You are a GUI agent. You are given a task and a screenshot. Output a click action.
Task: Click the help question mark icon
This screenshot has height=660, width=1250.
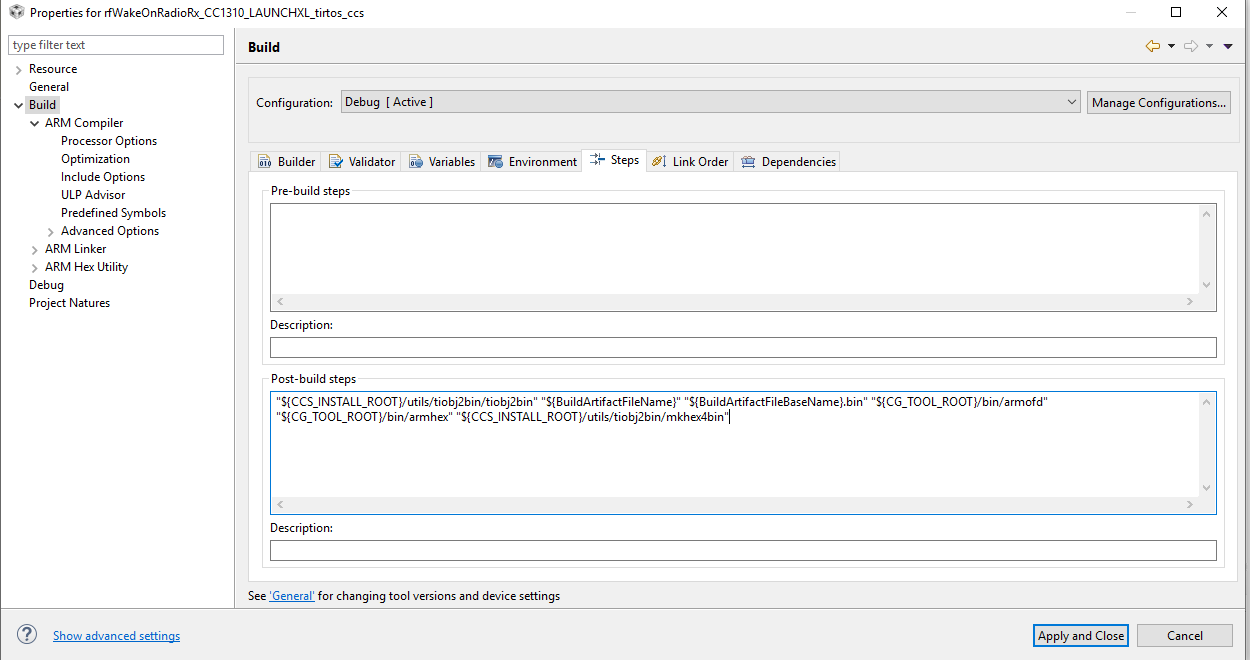(x=27, y=635)
